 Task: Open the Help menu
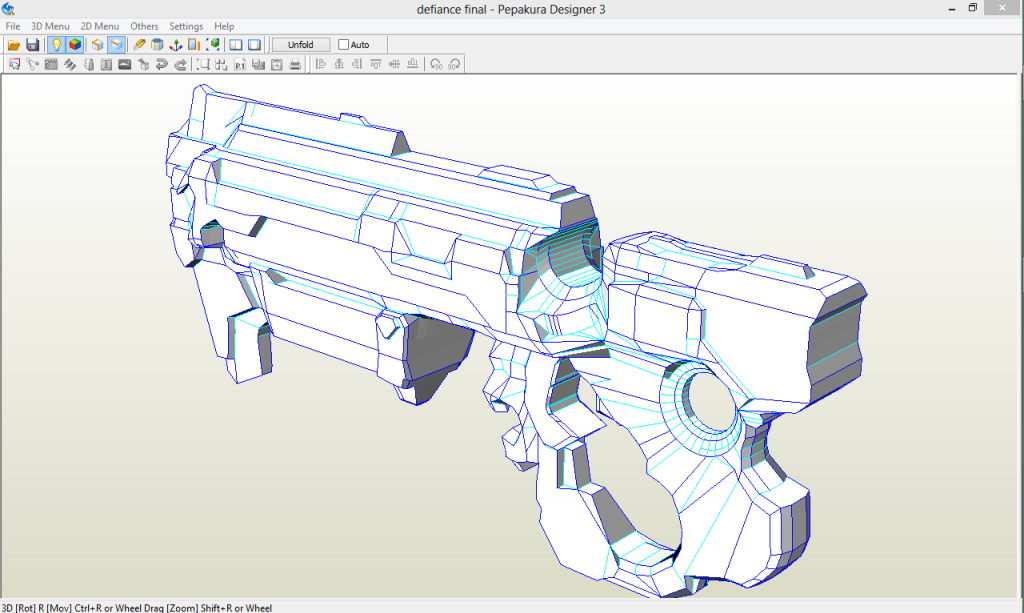click(x=224, y=26)
